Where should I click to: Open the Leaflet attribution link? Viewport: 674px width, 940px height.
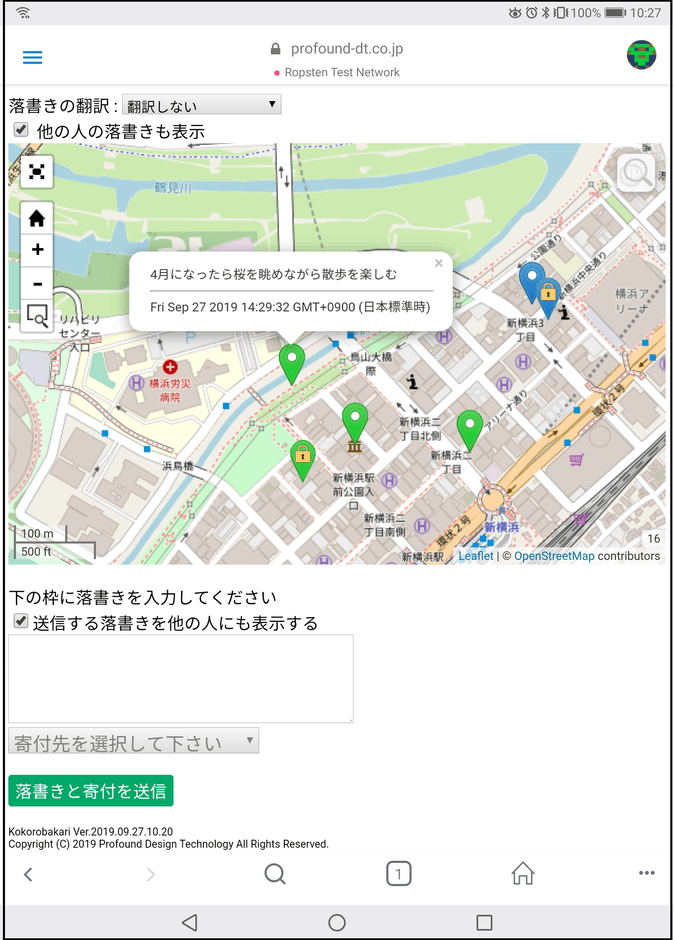pyautogui.click(x=476, y=556)
